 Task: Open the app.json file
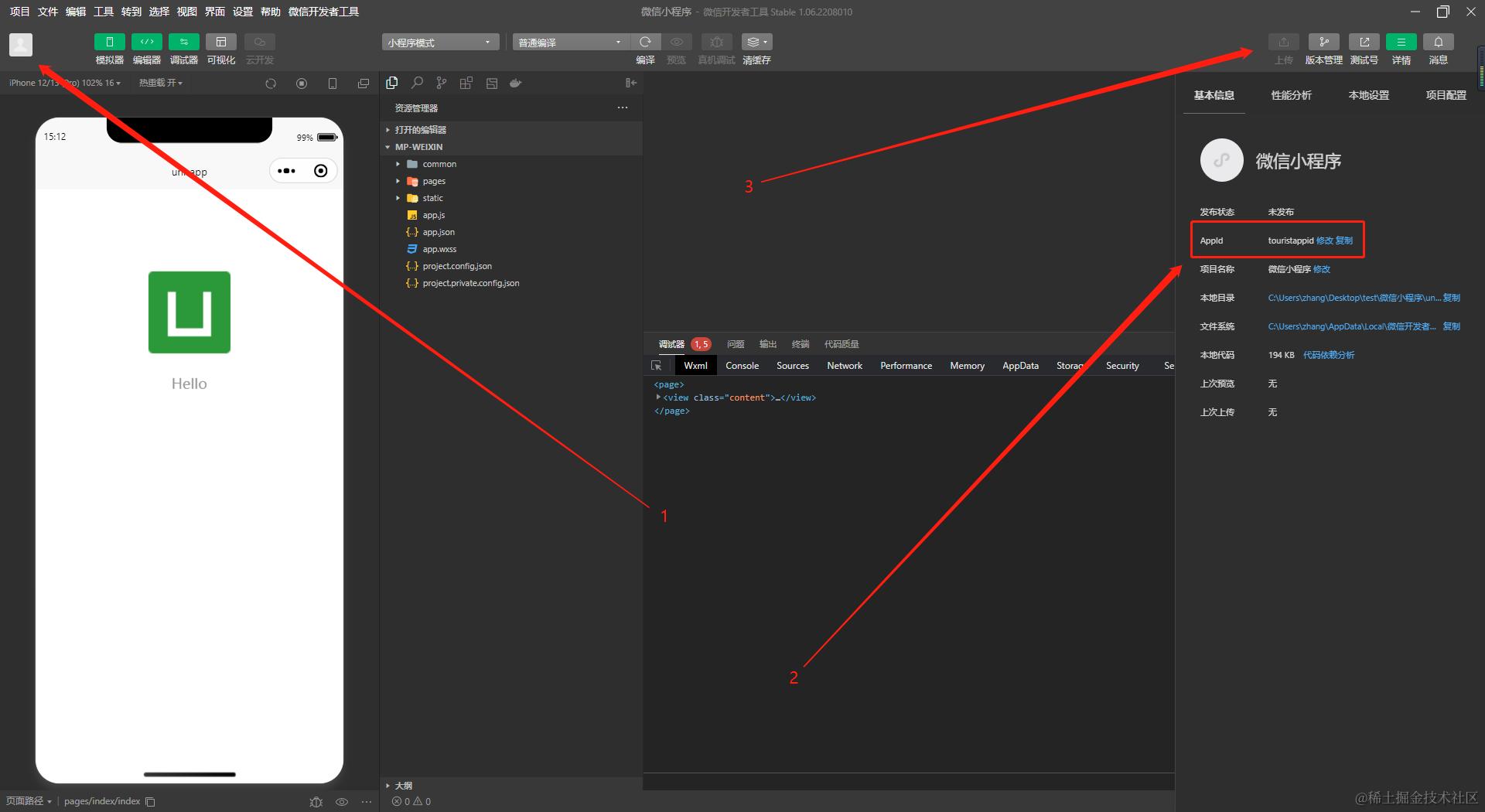511,232
